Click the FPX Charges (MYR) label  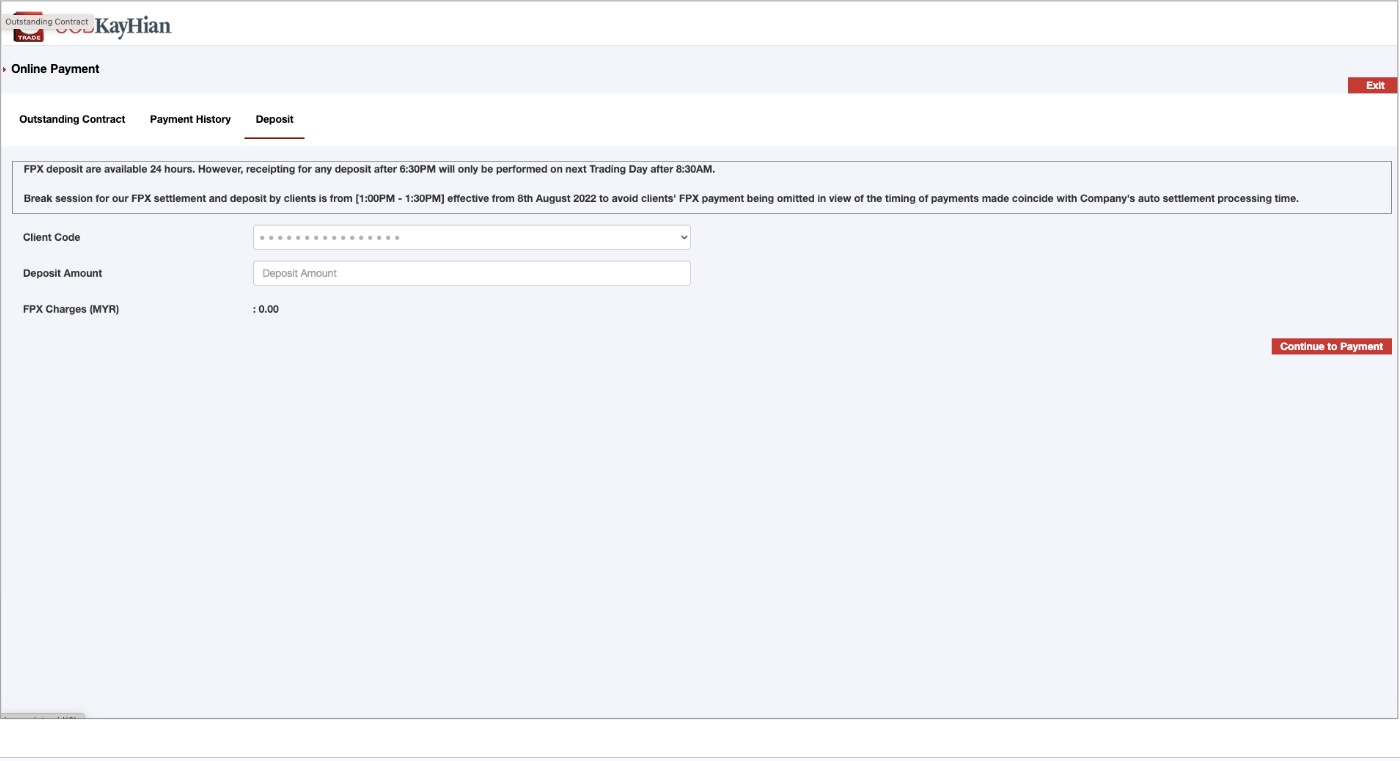[x=71, y=309]
